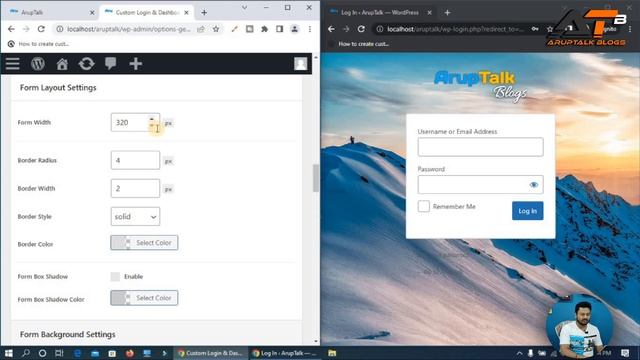Open Windows taskbar search

click(x=26, y=353)
